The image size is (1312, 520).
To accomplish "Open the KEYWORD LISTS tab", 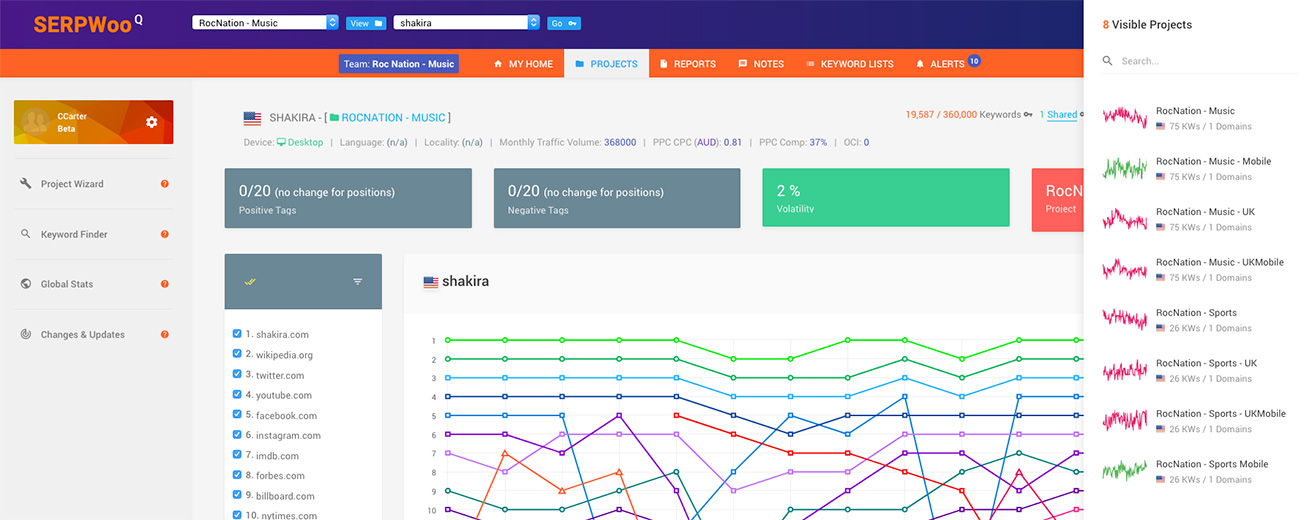I will tap(849, 64).
